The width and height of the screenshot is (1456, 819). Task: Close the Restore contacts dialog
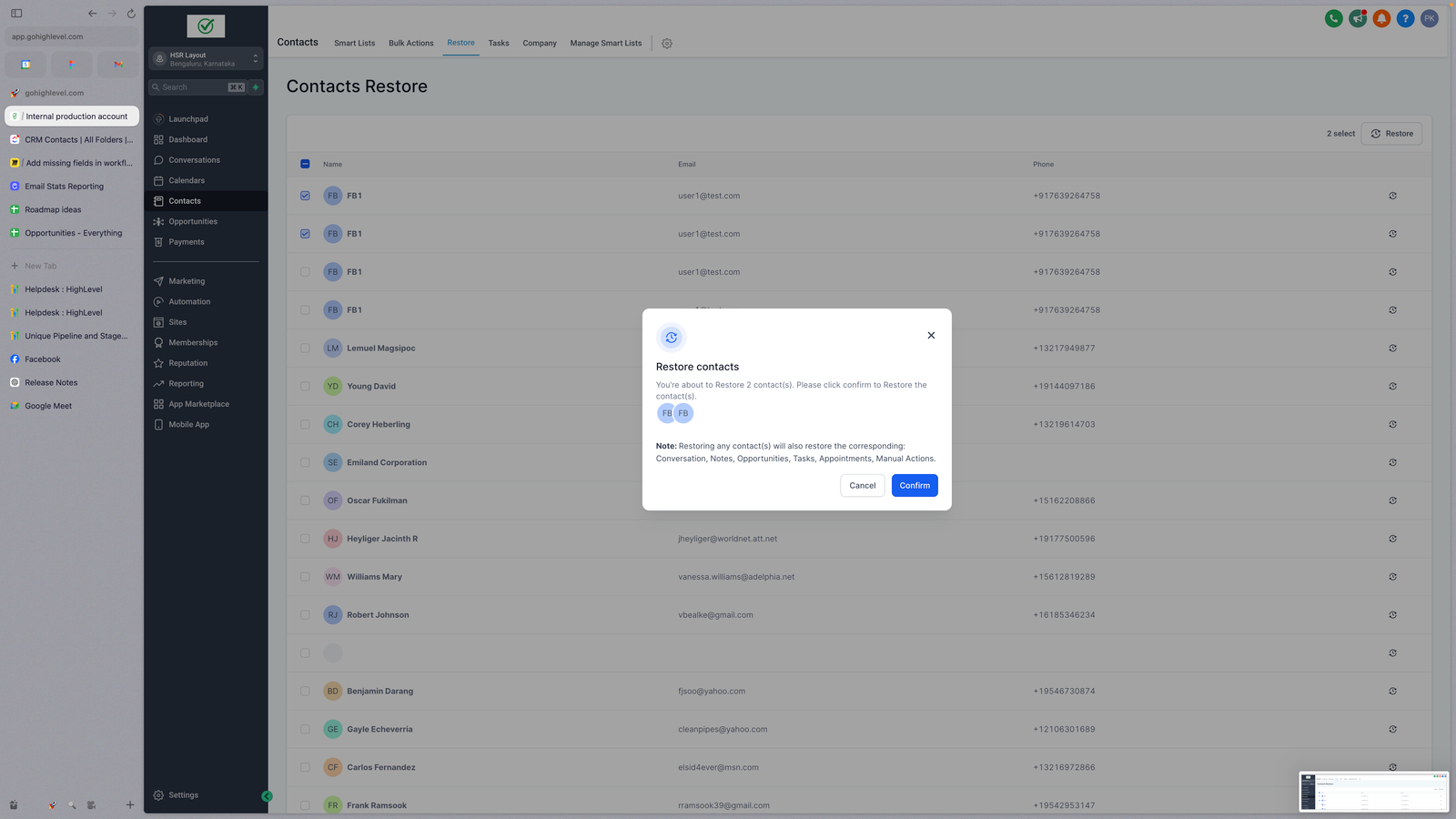click(x=931, y=336)
